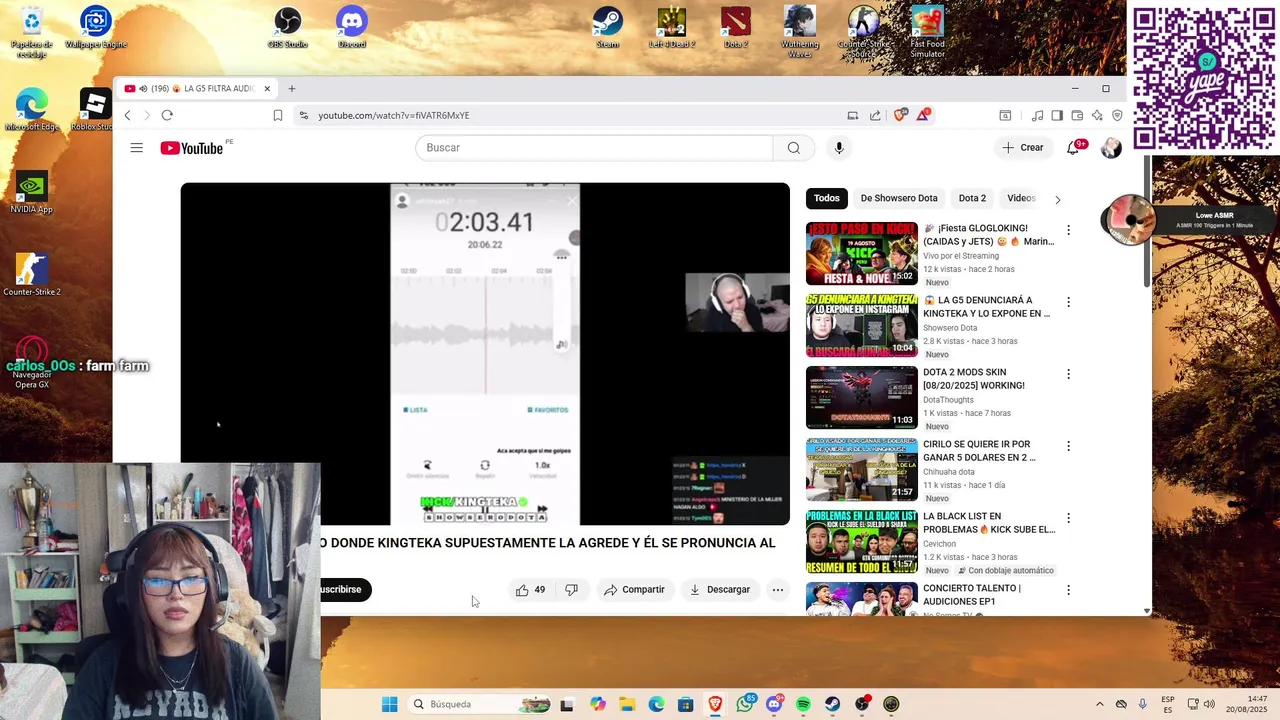
Task: Open DOTA 2 MODS SKIN thumbnail
Action: 861,398
